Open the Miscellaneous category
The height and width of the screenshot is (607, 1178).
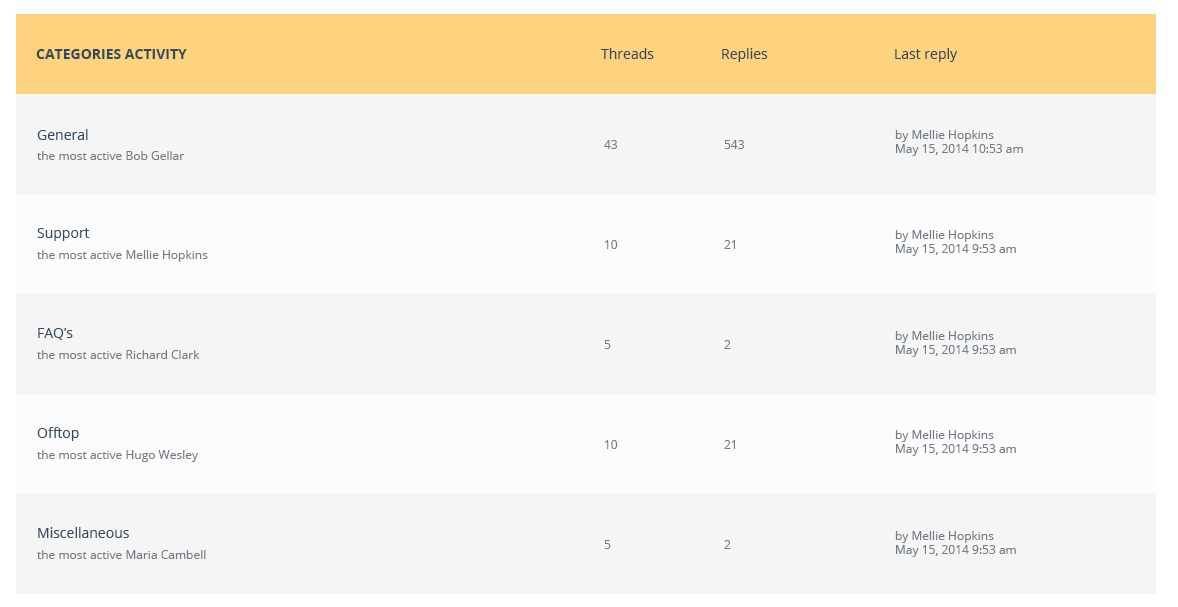(83, 533)
